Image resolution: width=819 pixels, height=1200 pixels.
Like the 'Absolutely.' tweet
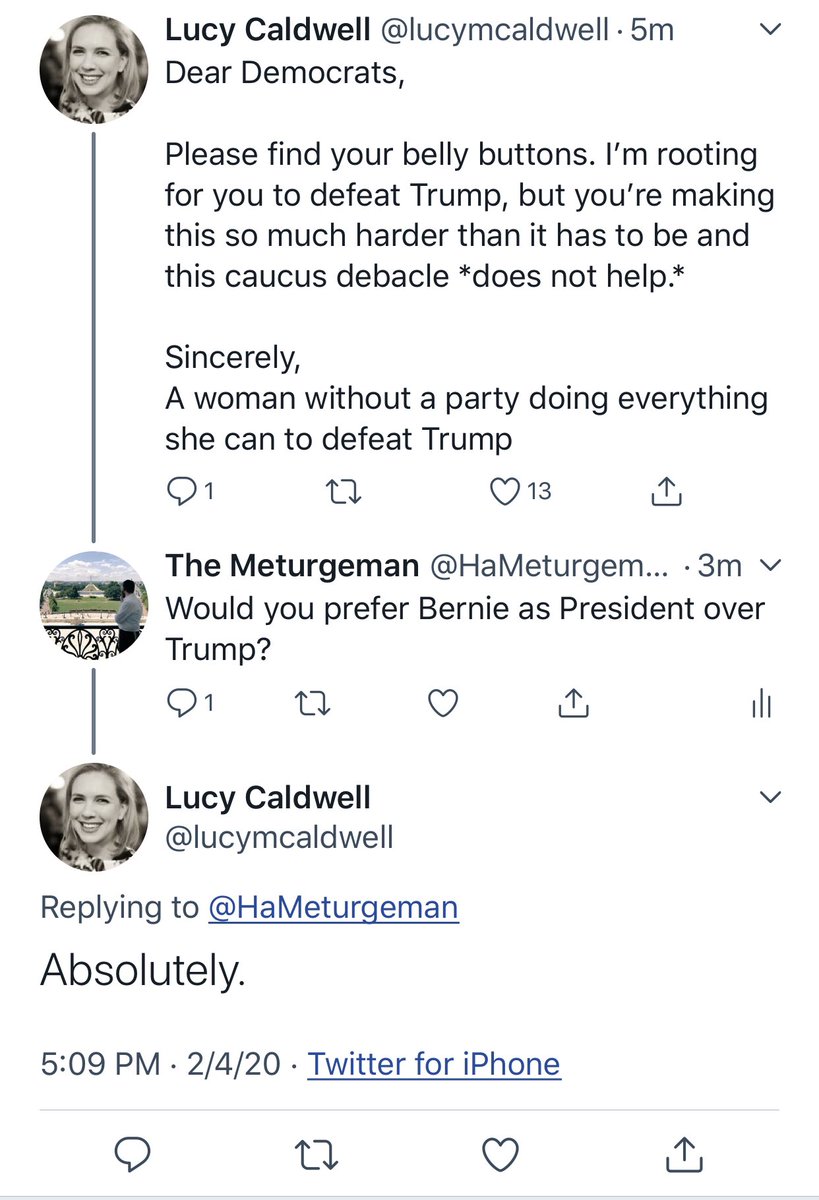click(500, 1155)
